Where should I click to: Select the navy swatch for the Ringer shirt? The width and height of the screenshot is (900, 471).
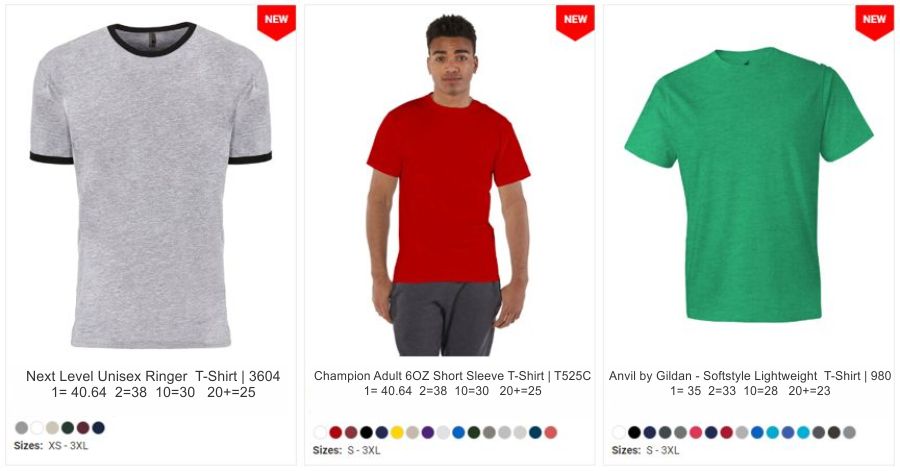click(99, 427)
